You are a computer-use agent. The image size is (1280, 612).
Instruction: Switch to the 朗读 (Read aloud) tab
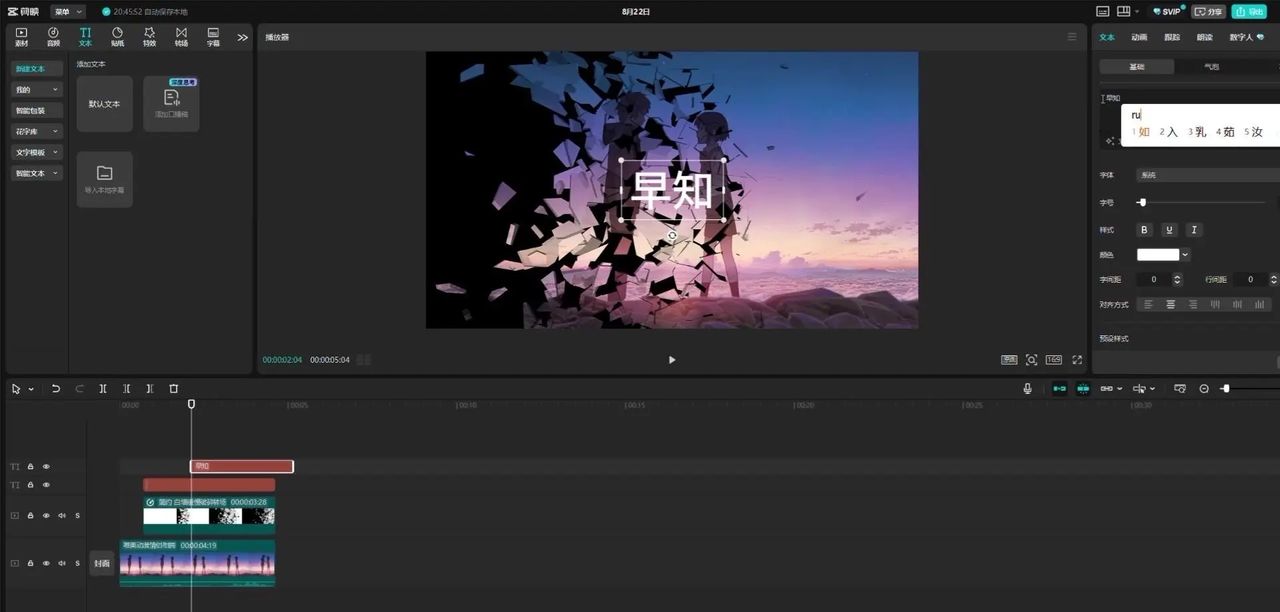1204,37
